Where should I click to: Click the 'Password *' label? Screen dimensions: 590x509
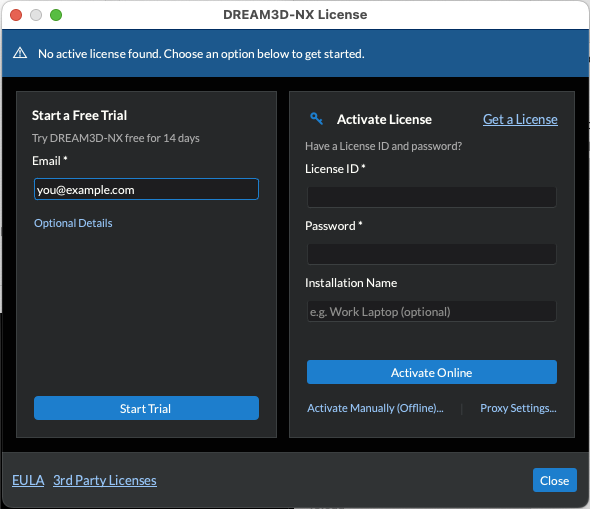(x=333, y=226)
